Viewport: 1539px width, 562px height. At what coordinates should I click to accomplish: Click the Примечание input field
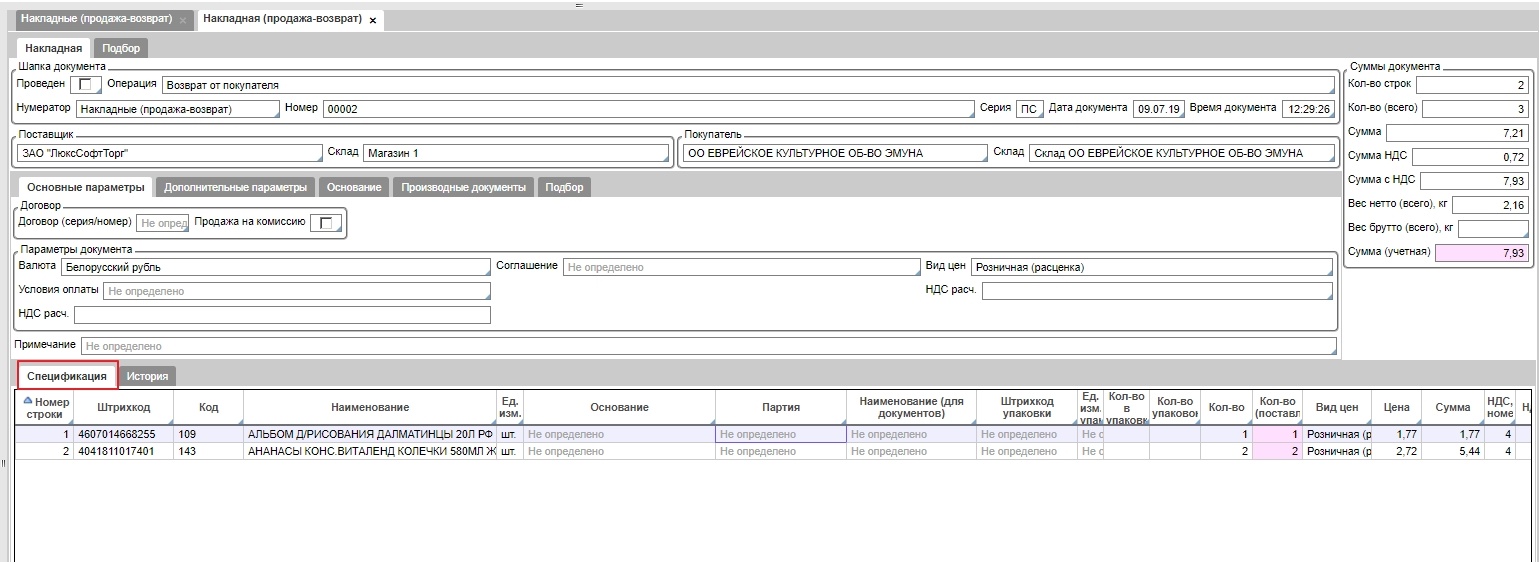click(708, 346)
